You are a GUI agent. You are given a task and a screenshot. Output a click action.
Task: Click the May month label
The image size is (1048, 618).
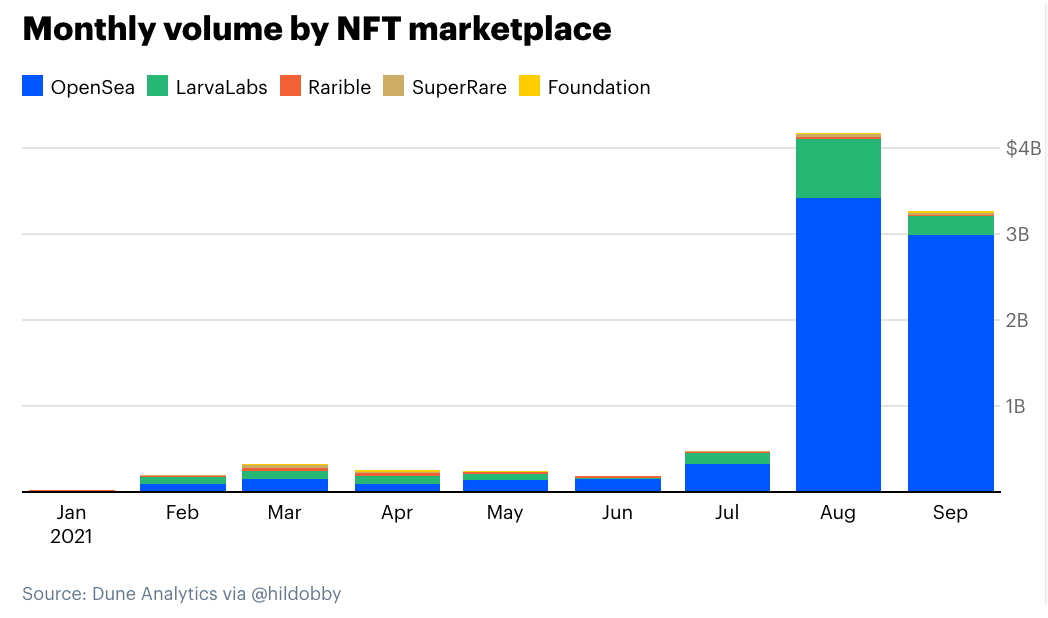(x=505, y=512)
